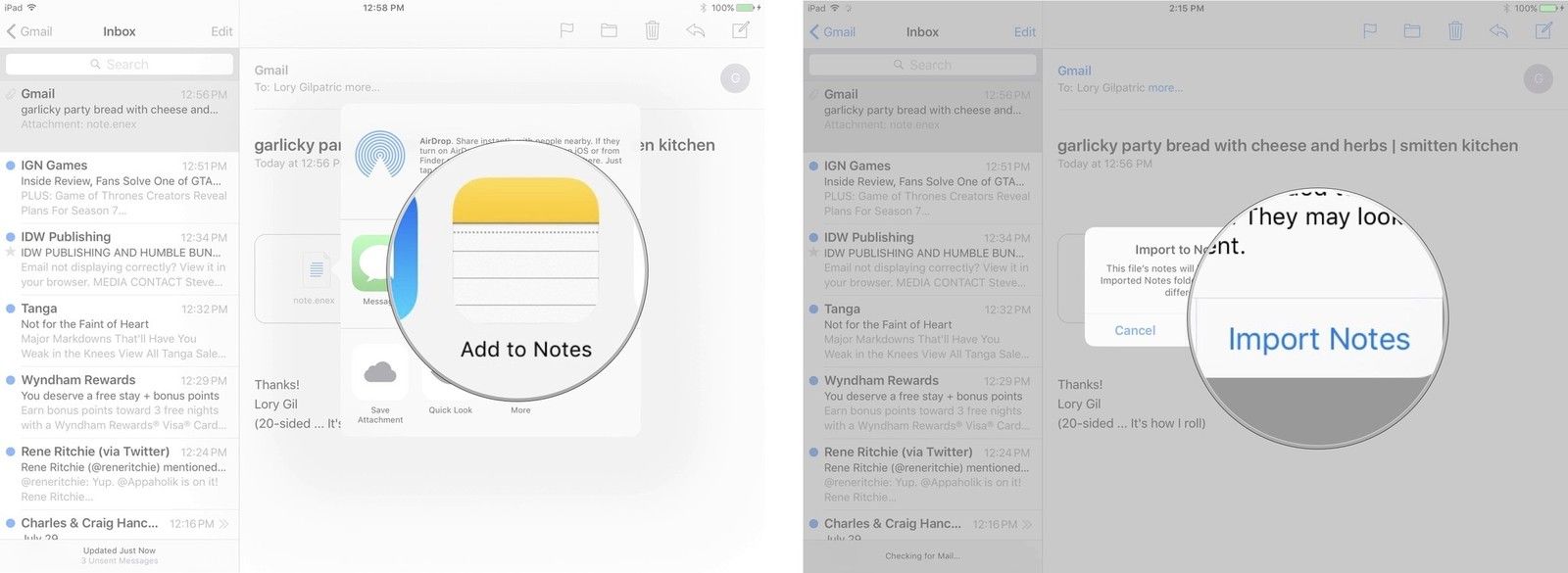
Task: Expand the Charles & Craig thread in left inbox
Action: click(x=224, y=524)
